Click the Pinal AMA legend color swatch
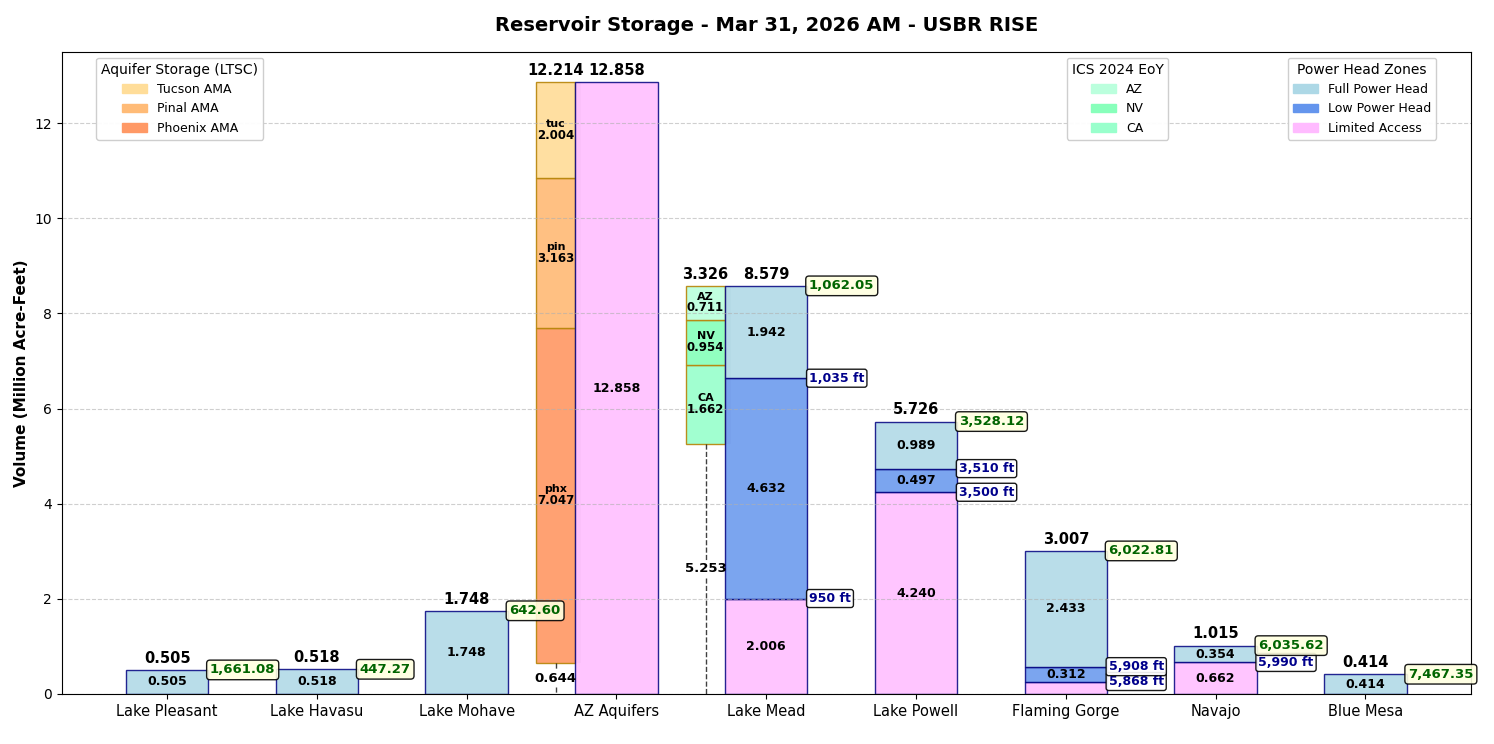Image resolution: width=1494 pixels, height=744 pixels. pos(134,108)
